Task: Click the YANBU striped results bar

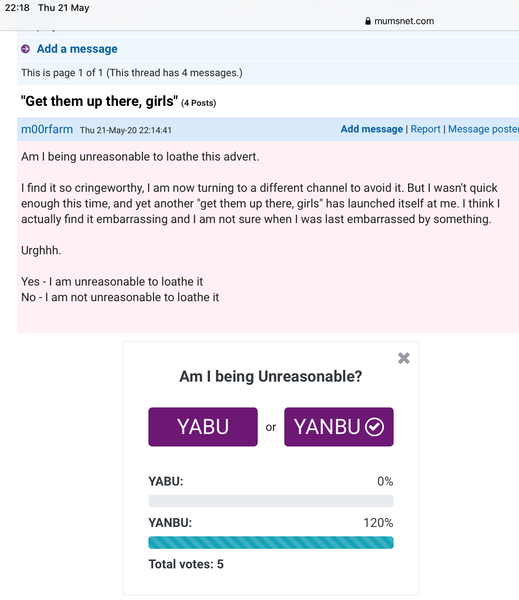Action: coord(271,543)
